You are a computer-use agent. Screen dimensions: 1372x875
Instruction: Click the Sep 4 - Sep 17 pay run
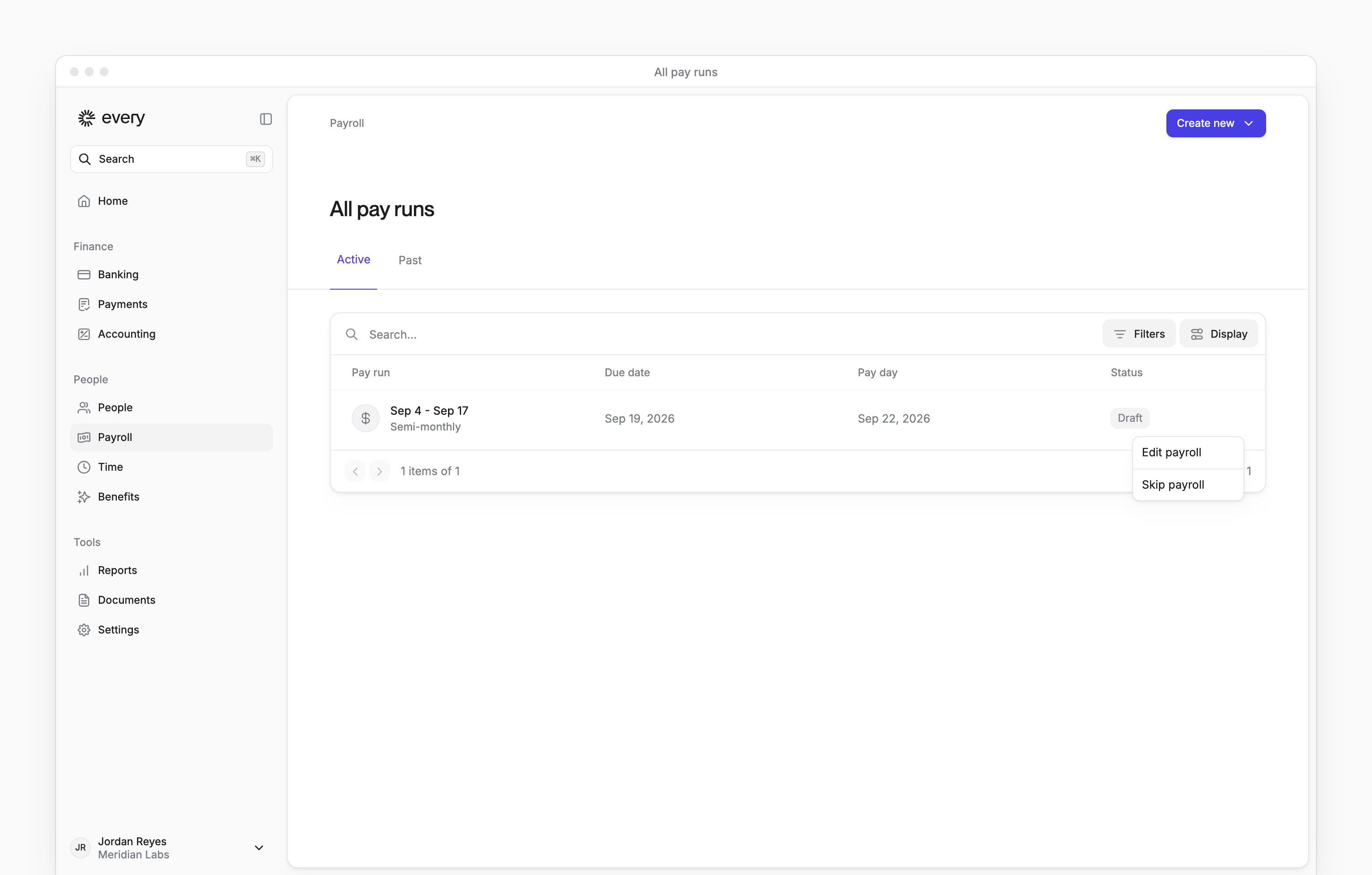429,411
